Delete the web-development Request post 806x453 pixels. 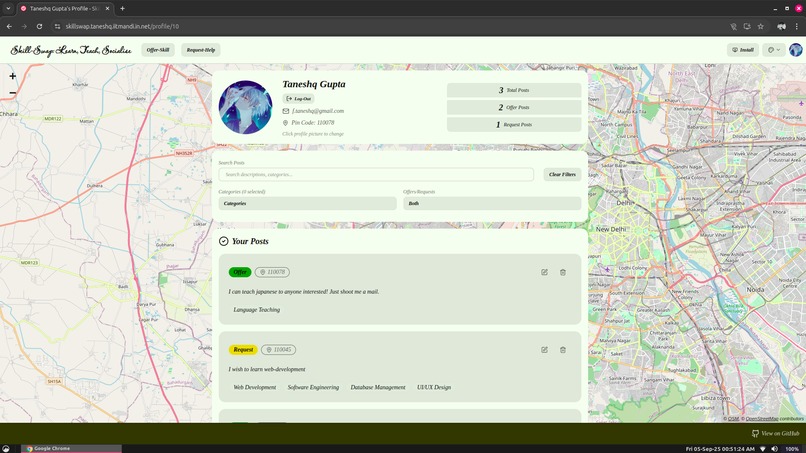[563, 350]
